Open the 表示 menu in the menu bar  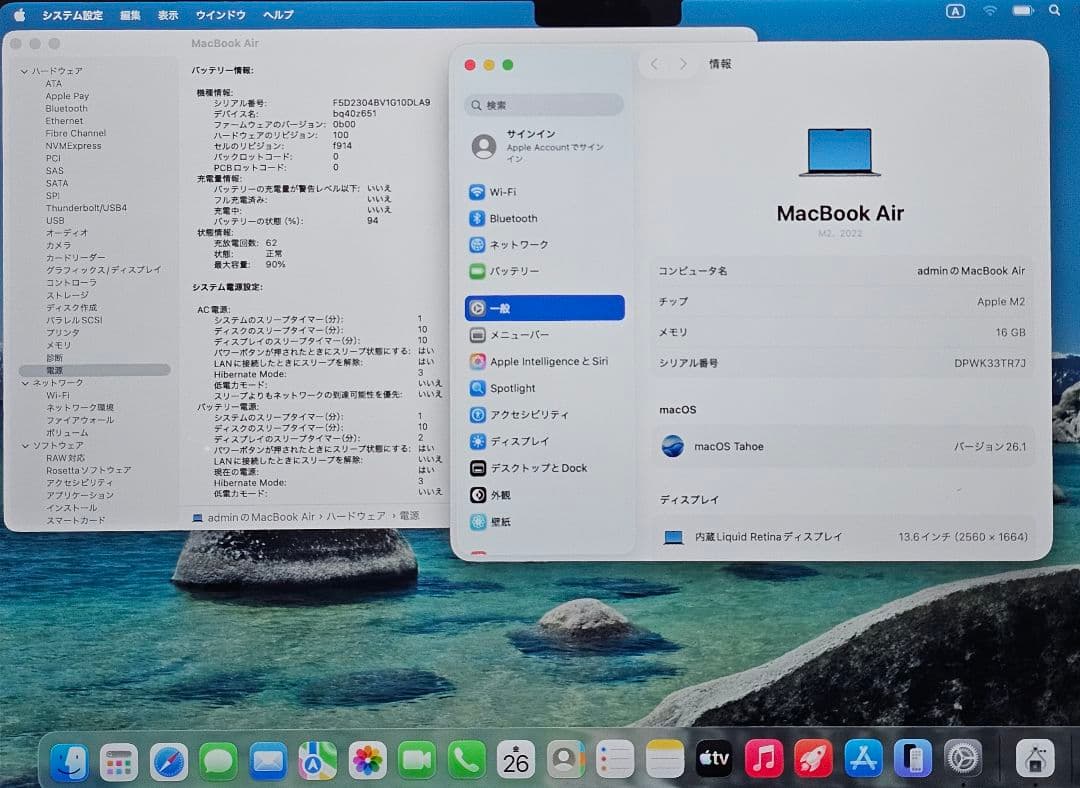[x=168, y=14]
